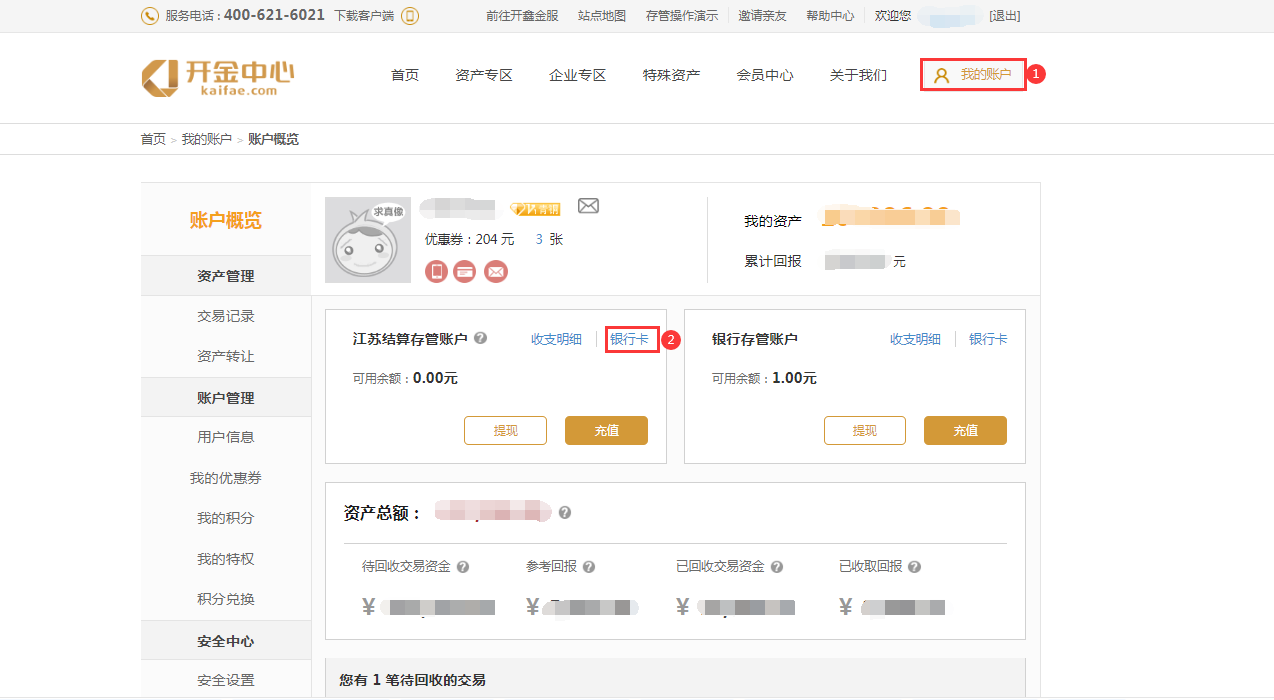Open 资产转让 in the sidebar
The width and height of the screenshot is (1274, 700).
click(x=226, y=356)
